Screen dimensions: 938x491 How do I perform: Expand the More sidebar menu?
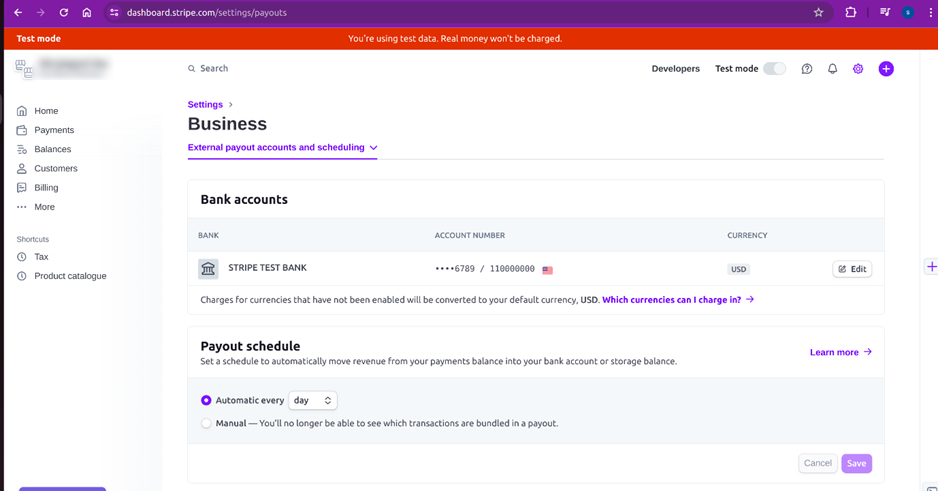pos(44,207)
